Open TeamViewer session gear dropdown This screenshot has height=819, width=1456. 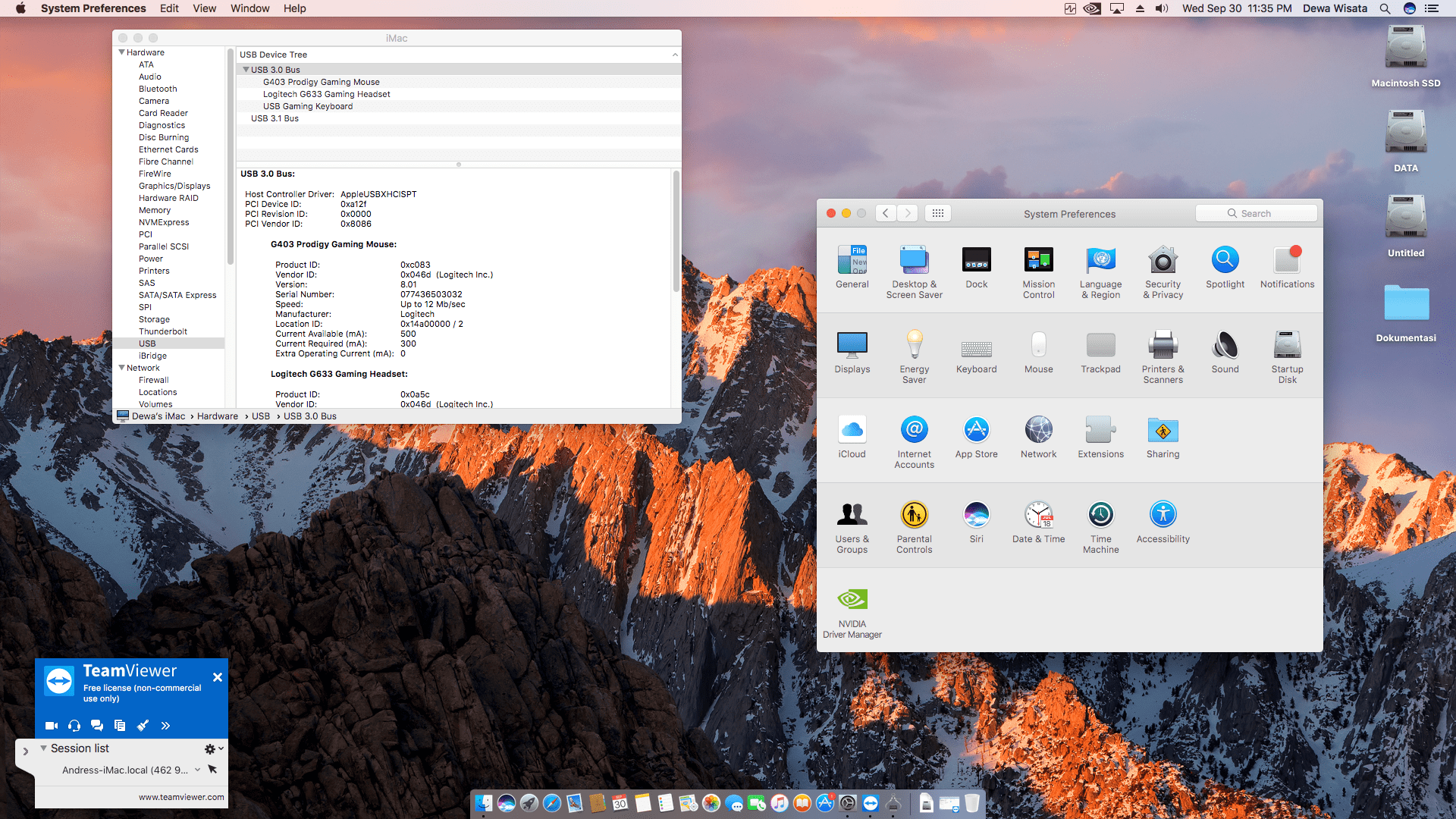pos(213,748)
